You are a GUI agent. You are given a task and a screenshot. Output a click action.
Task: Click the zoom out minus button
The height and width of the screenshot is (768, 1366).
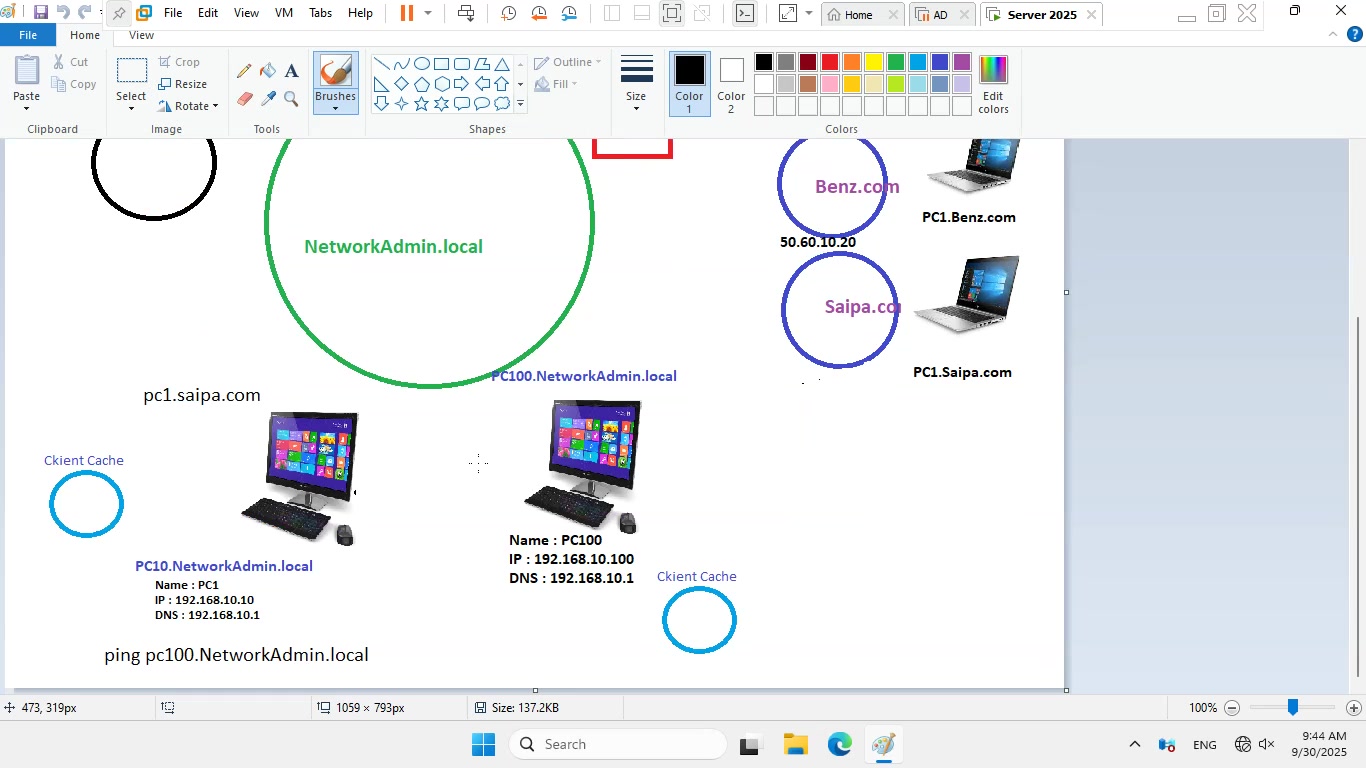1232,708
